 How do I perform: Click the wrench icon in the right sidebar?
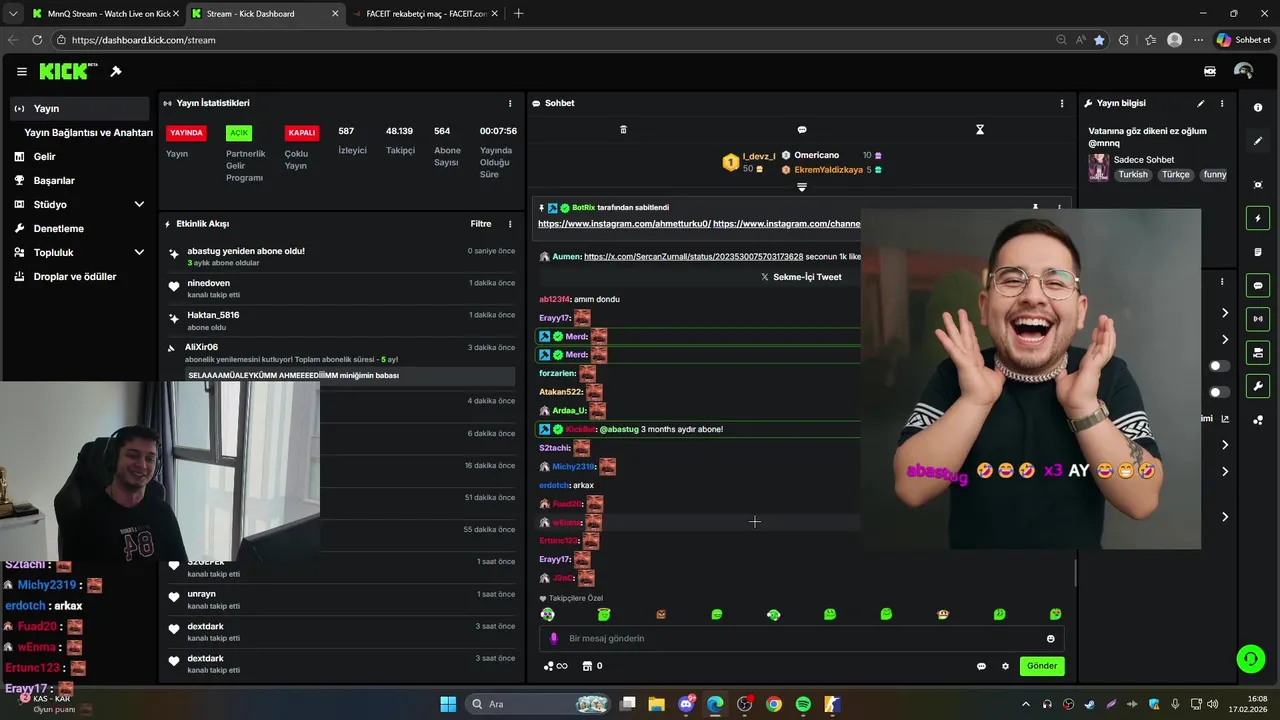click(x=1258, y=386)
